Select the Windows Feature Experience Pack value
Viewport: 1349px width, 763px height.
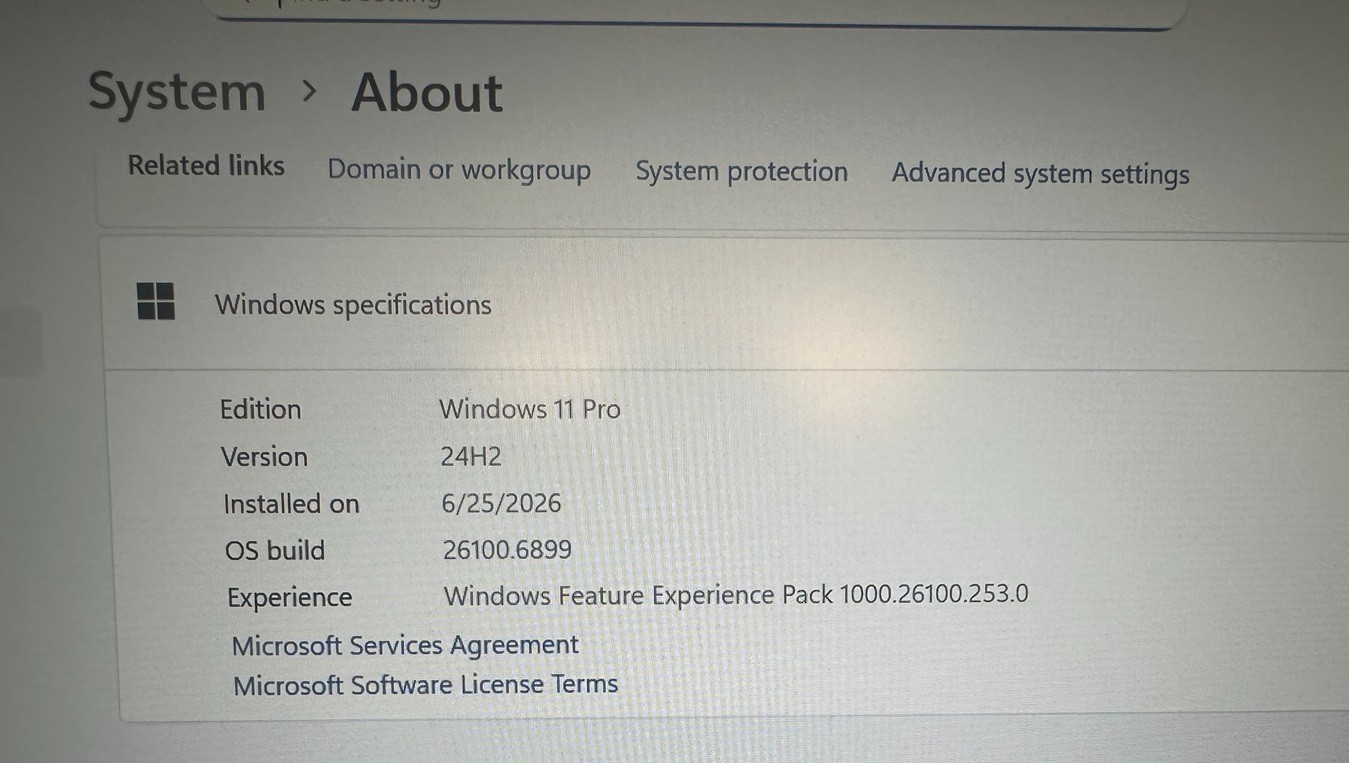coord(736,594)
